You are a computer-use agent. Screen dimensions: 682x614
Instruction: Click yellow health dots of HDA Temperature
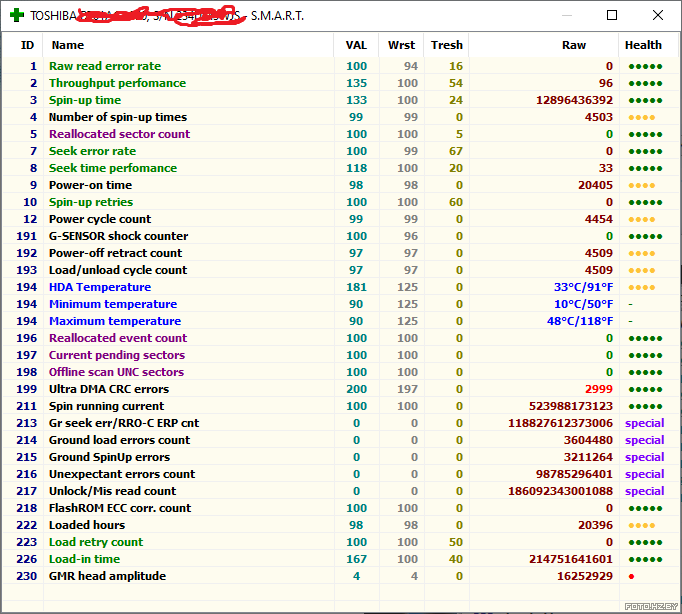pyautogui.click(x=642, y=287)
